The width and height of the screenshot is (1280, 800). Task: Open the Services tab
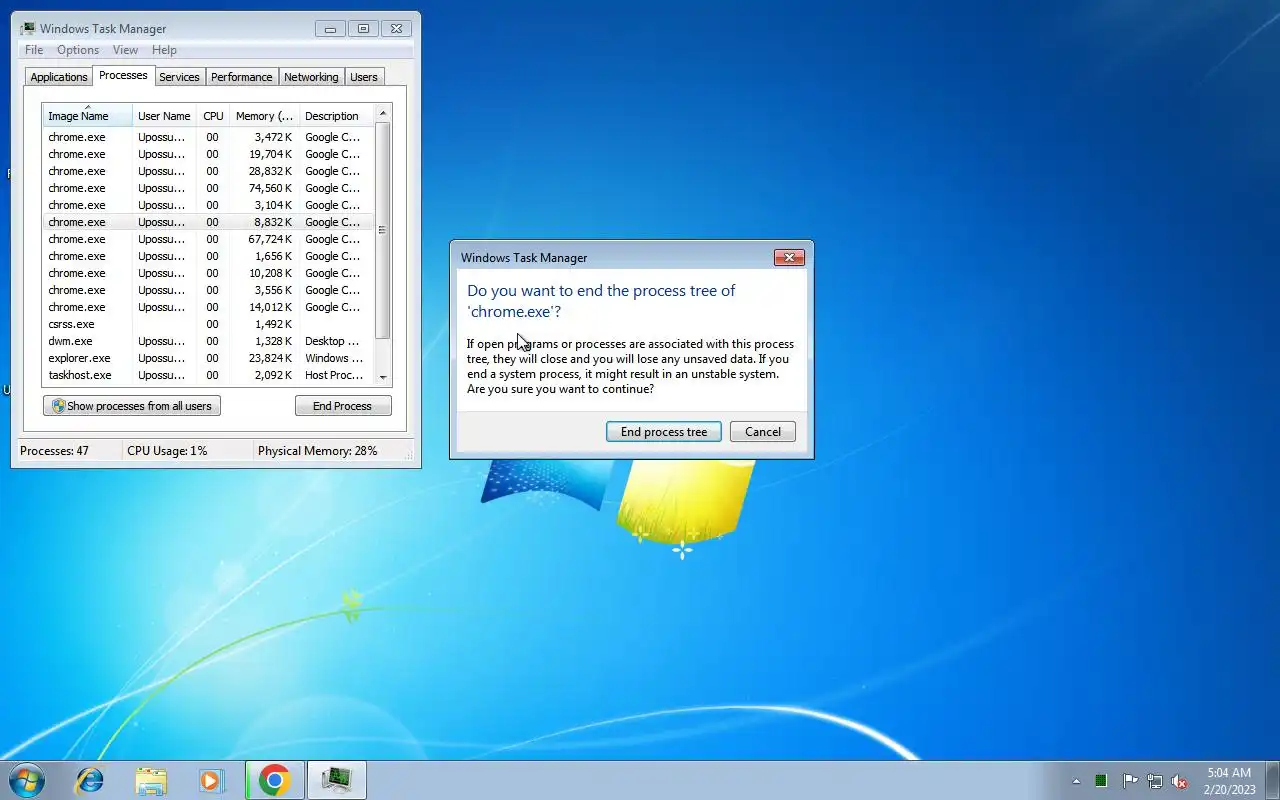(x=179, y=77)
